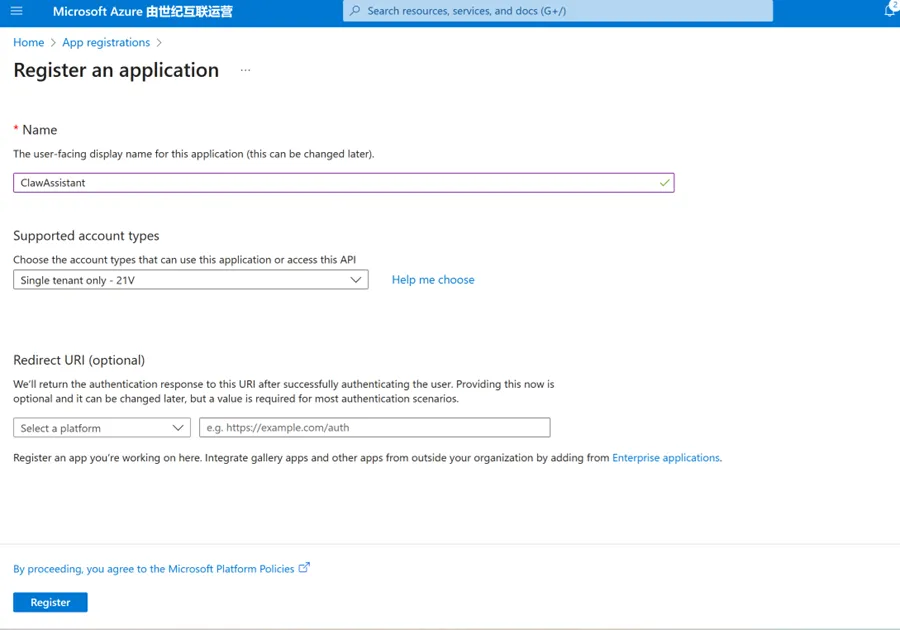
Task: Click the notifications bell icon
Action: click(890, 10)
